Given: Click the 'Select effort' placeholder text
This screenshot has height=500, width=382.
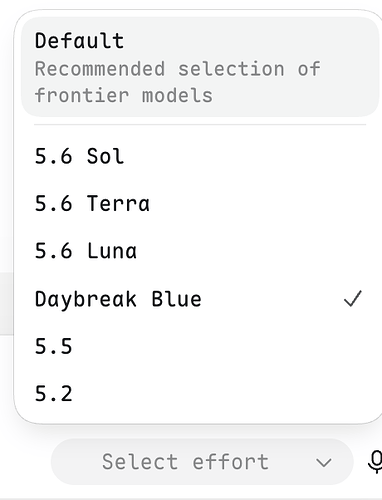Looking at the screenshot, I should pyautogui.click(x=185, y=462).
